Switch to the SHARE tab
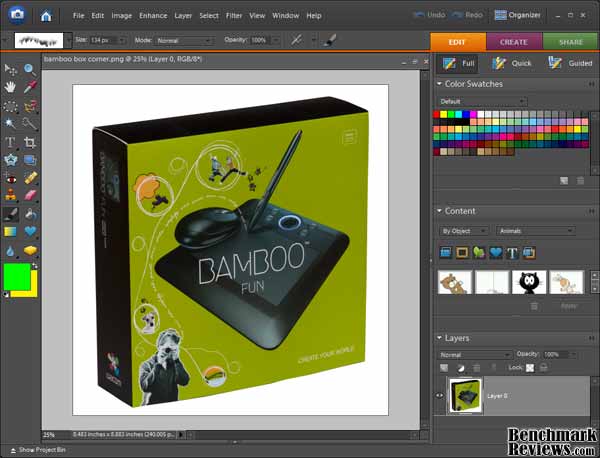The width and height of the screenshot is (600, 458). 571,42
